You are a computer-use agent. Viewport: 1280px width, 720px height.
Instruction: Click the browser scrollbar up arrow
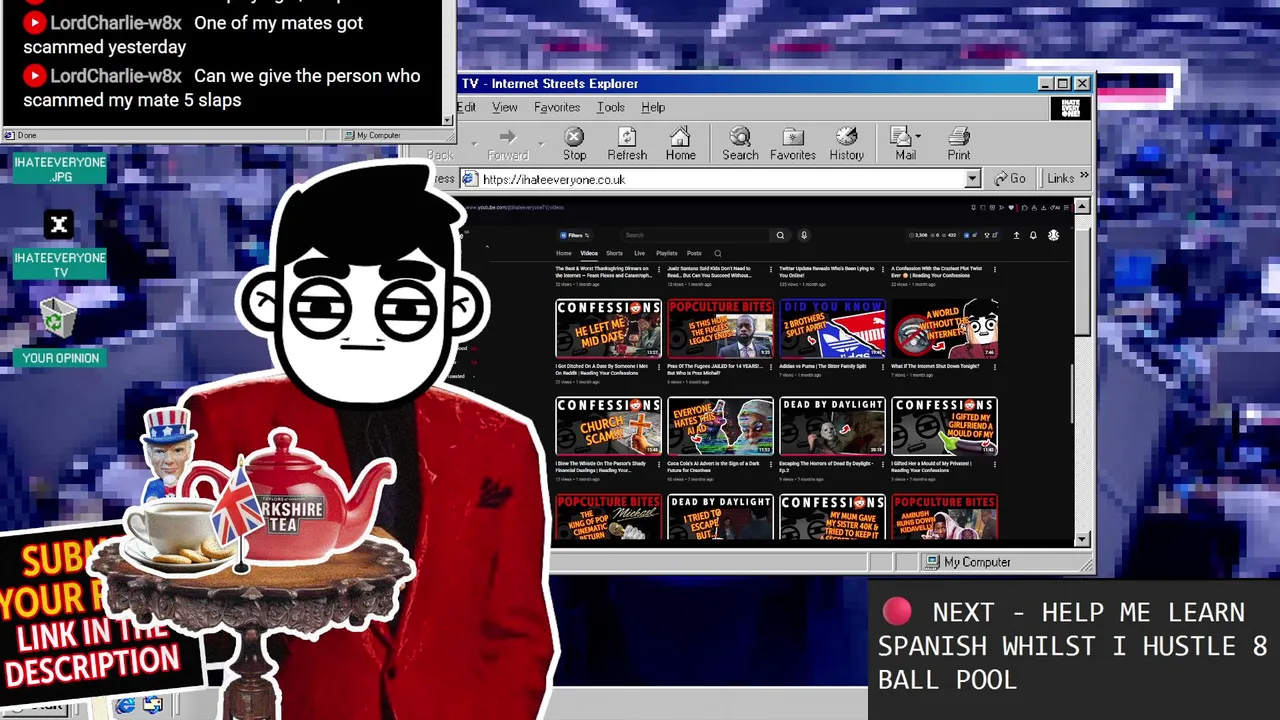[x=1081, y=207]
